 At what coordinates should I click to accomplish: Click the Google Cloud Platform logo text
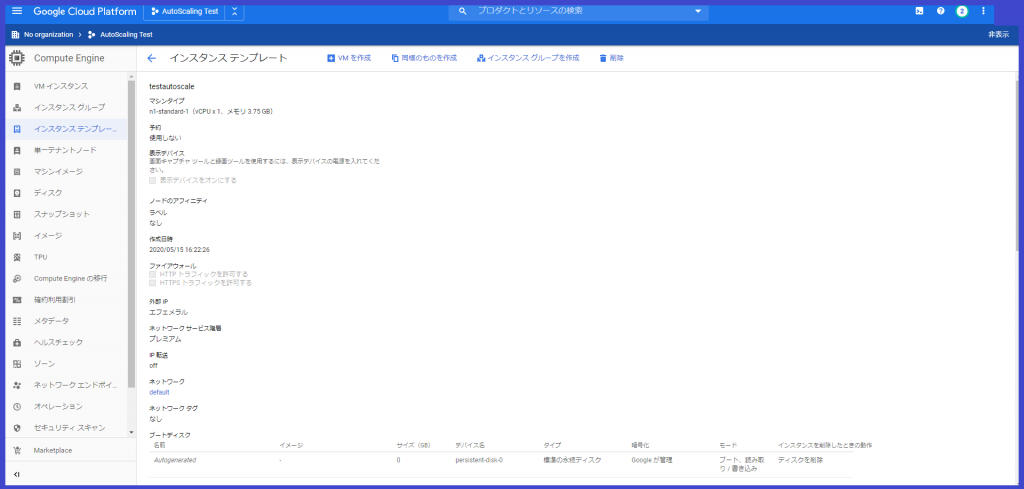pyautogui.click(x=85, y=11)
